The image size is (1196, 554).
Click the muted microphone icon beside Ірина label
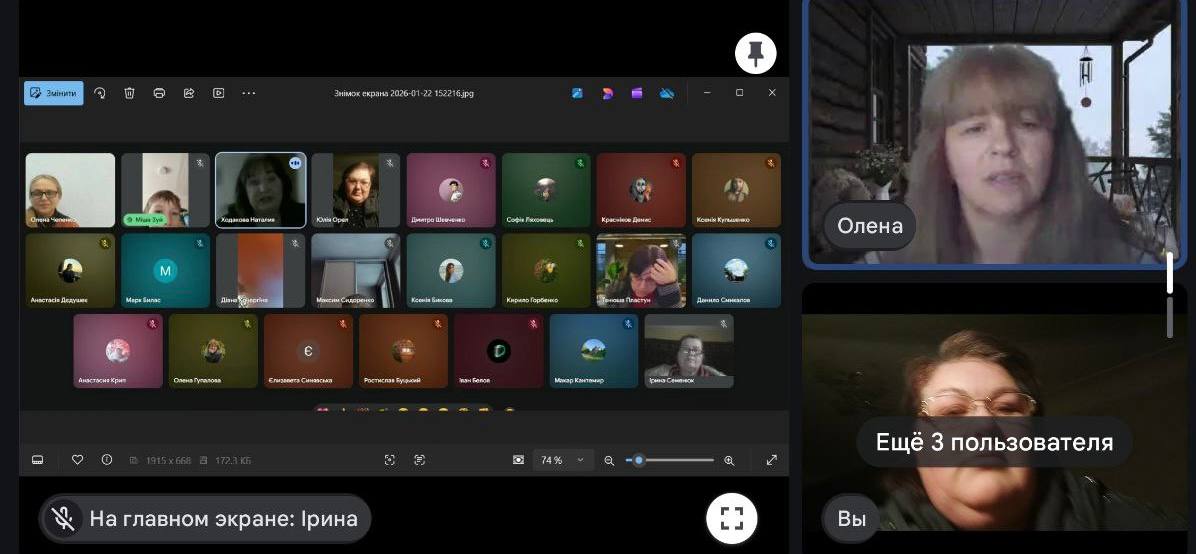coord(64,518)
